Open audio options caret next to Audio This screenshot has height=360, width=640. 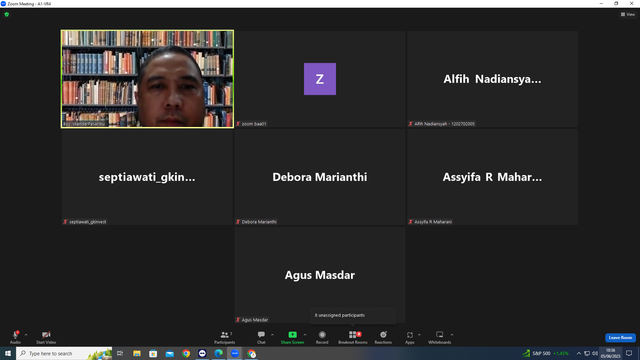point(26,335)
